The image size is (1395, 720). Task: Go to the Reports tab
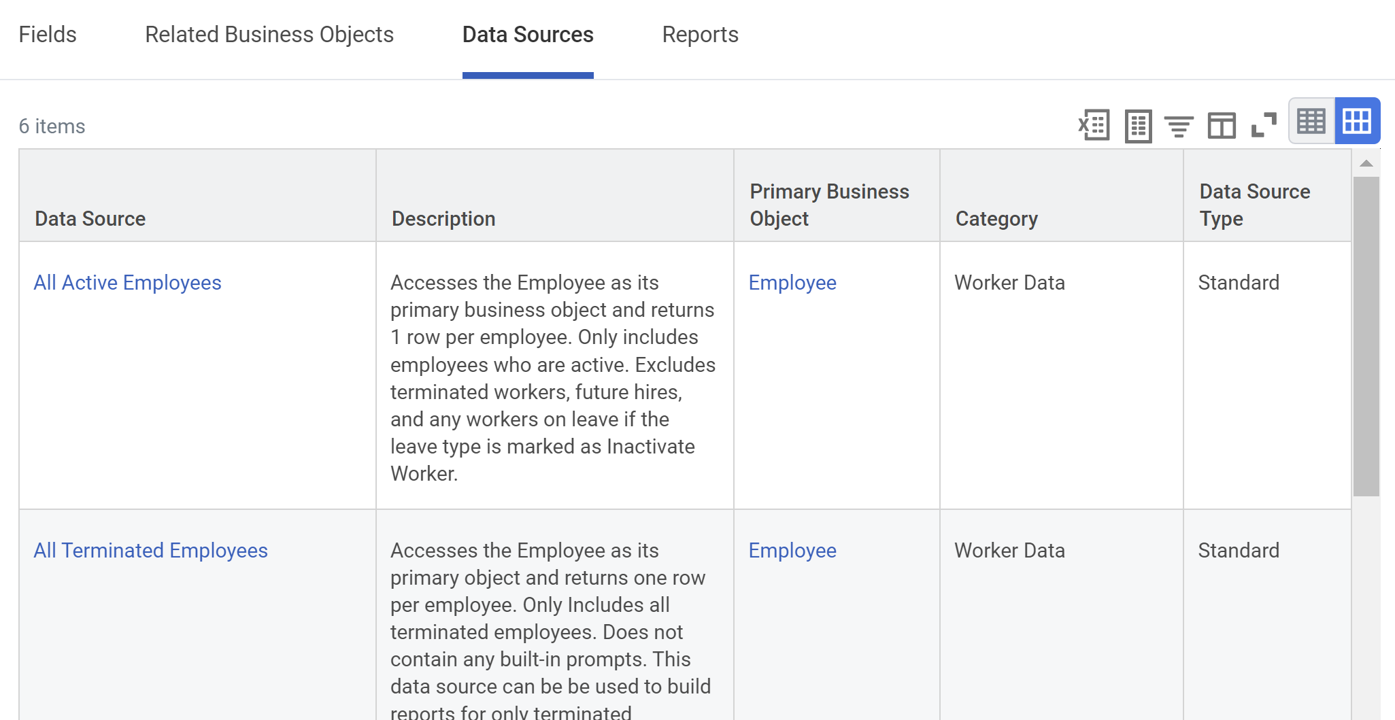click(700, 35)
